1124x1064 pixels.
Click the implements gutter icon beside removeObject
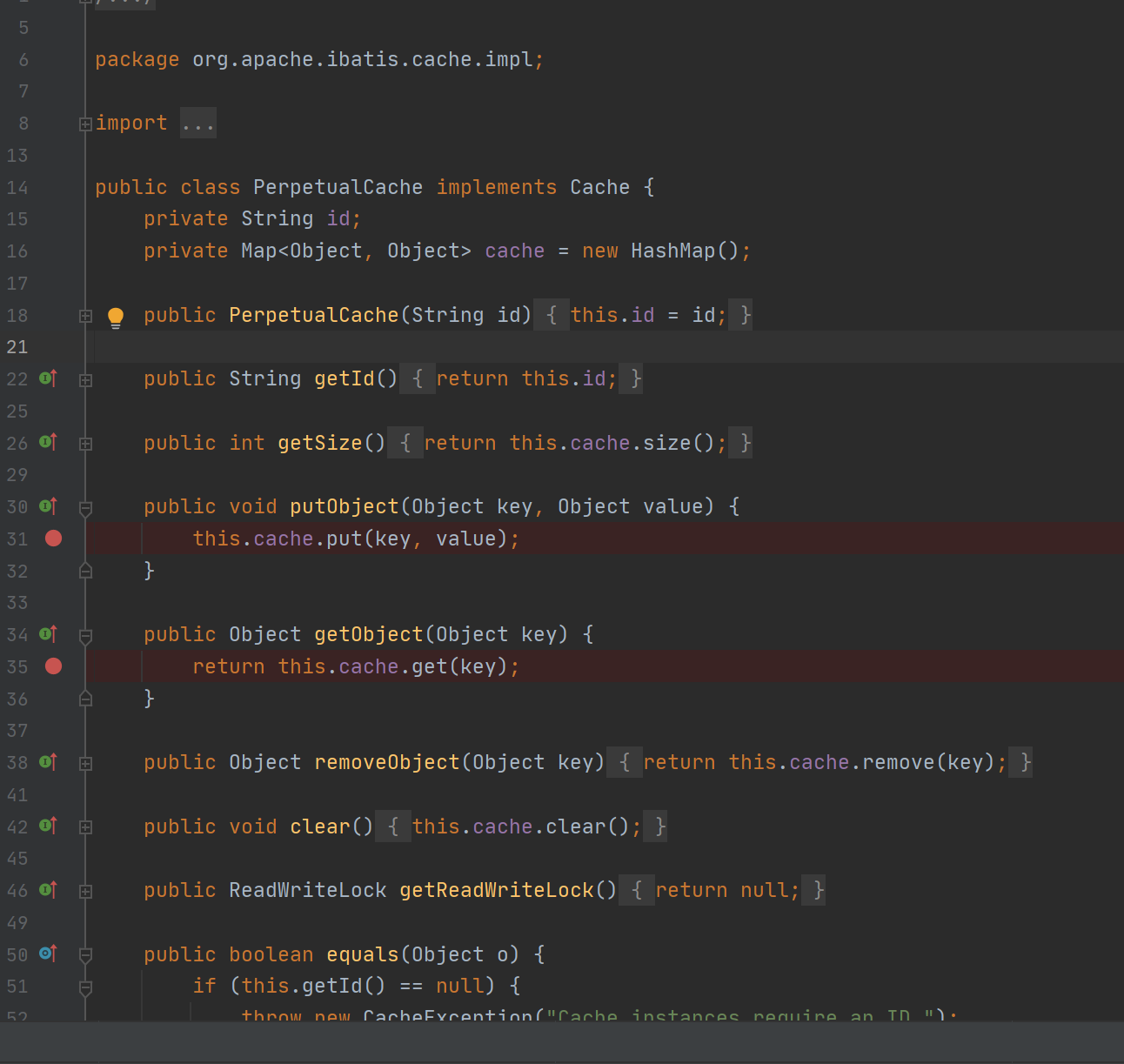[49, 762]
